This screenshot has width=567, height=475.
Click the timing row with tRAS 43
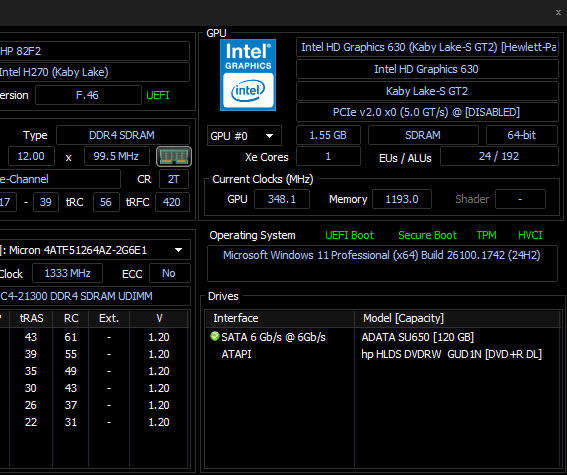click(94, 337)
